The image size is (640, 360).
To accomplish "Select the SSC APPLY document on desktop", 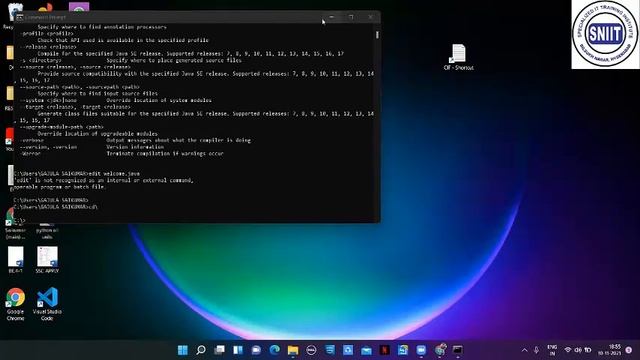I will pos(47,260).
